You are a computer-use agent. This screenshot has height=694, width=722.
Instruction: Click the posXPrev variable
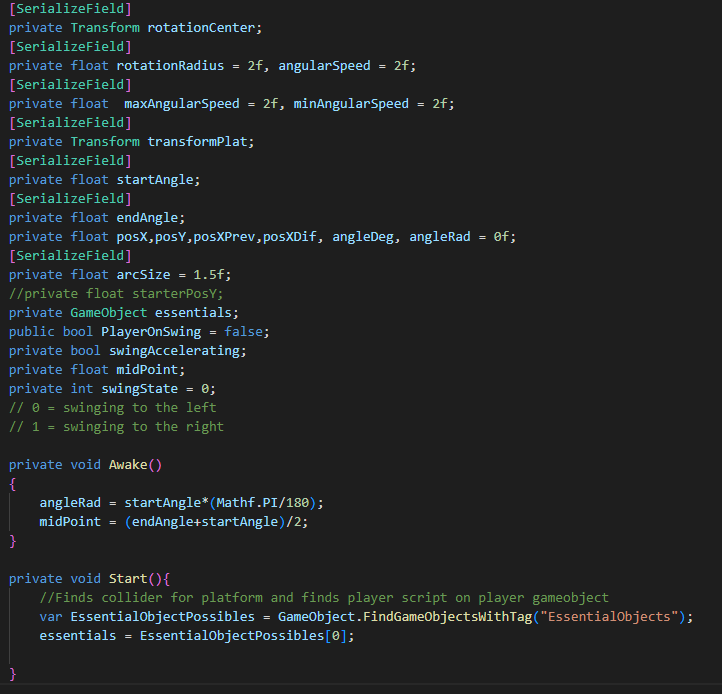point(224,237)
